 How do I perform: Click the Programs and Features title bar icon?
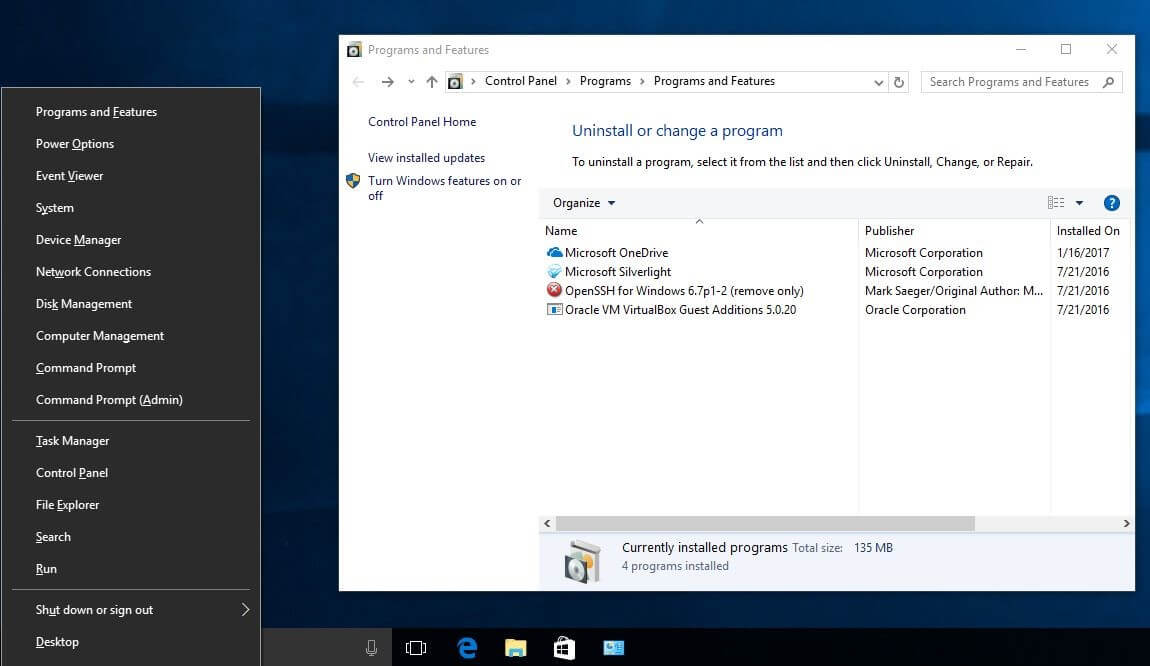[354, 50]
